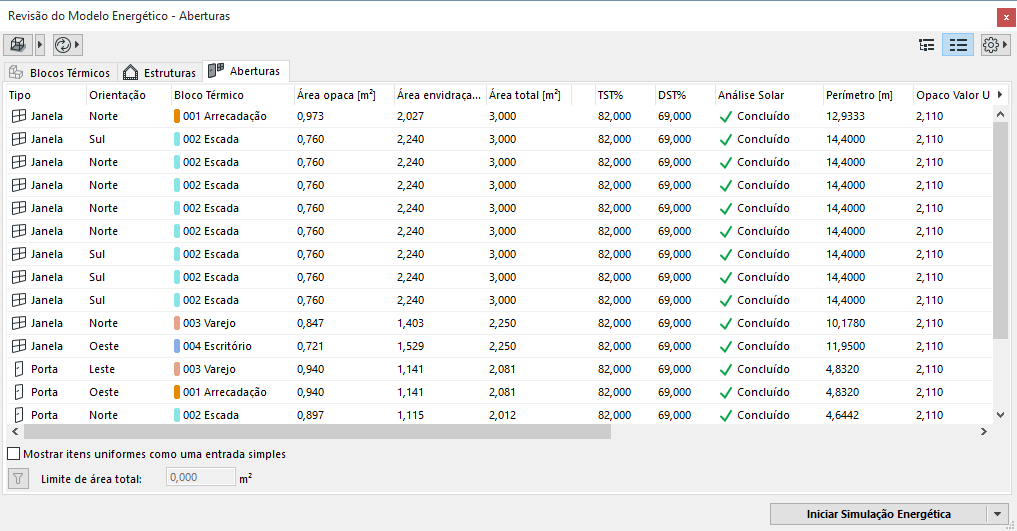Viewport: 1017px width, 531px height.
Task: Click the window icon in the Arrecadação Janela row
Action: click(x=18, y=116)
